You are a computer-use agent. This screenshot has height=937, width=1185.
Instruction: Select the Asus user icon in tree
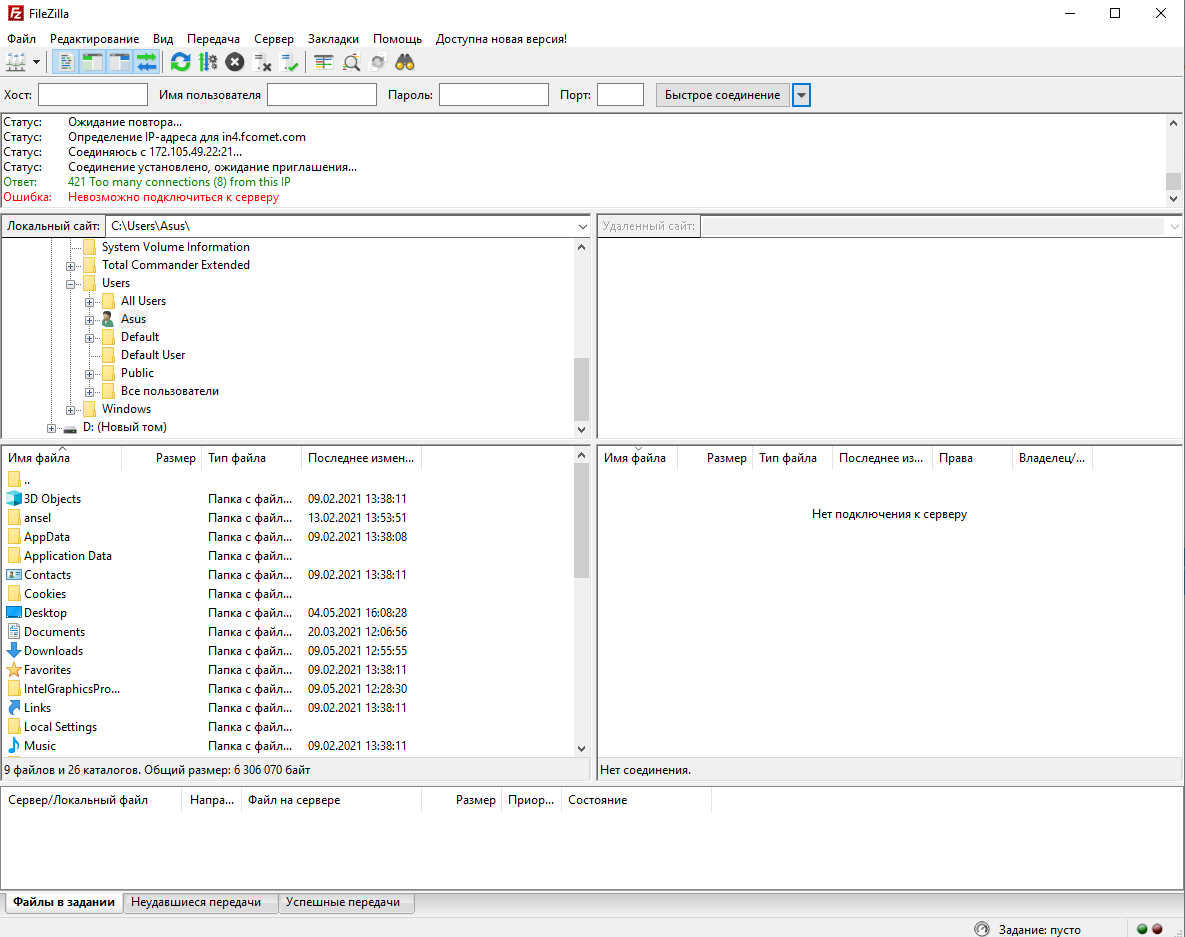point(107,319)
